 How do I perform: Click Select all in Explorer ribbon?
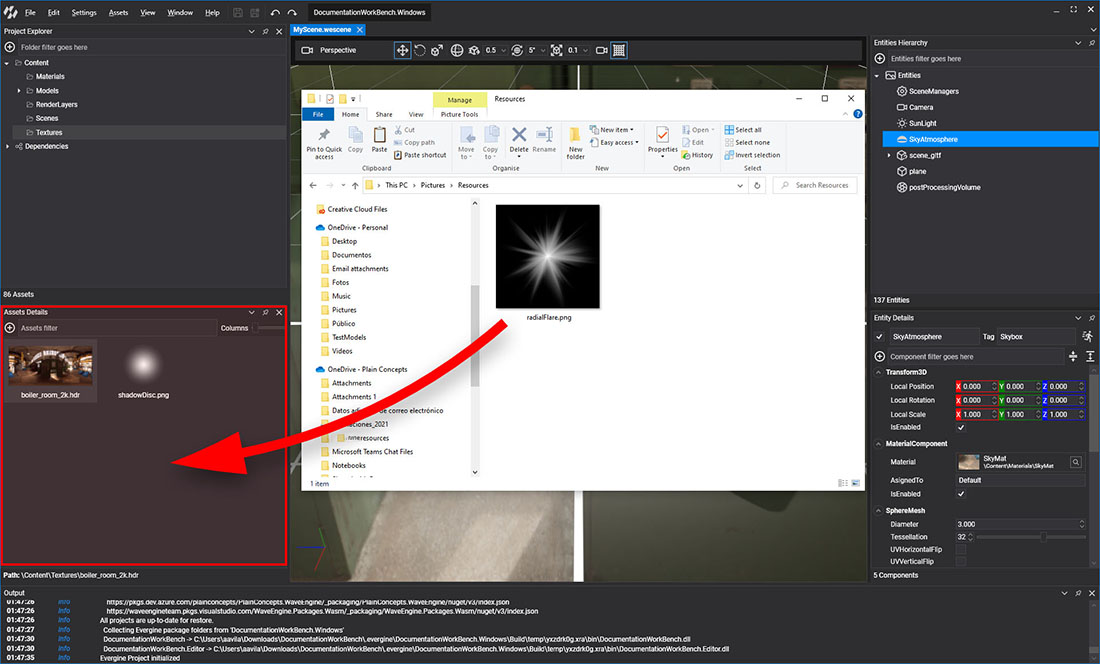[748, 130]
